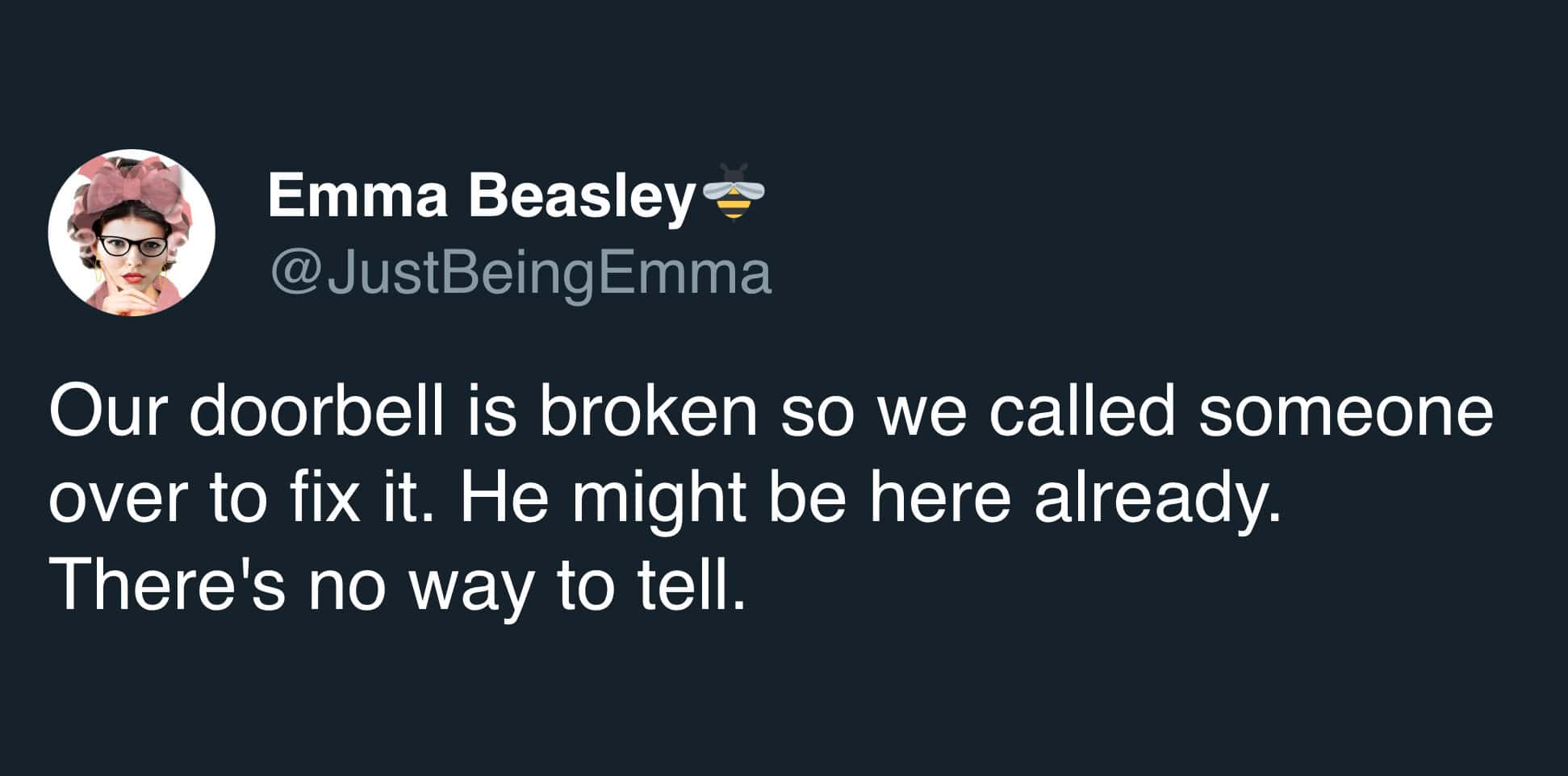The image size is (1568, 776).
Task: Select the word "someone" in the first line
Action: pos(1345,411)
